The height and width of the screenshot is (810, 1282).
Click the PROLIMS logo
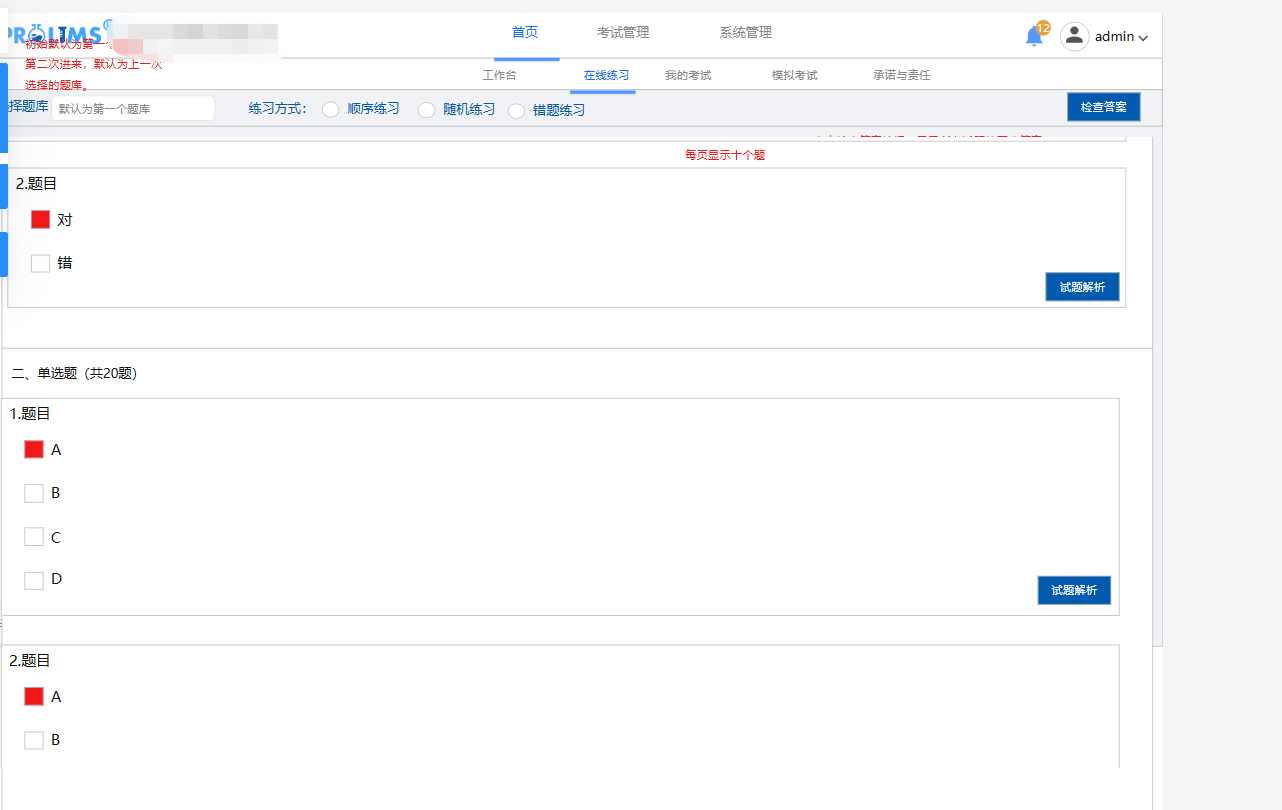tap(55, 33)
